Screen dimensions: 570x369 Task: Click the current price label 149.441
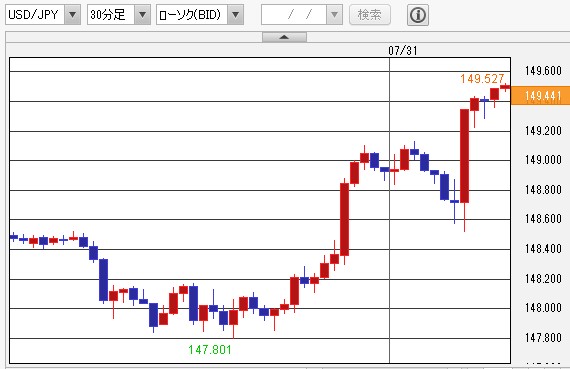tap(541, 96)
